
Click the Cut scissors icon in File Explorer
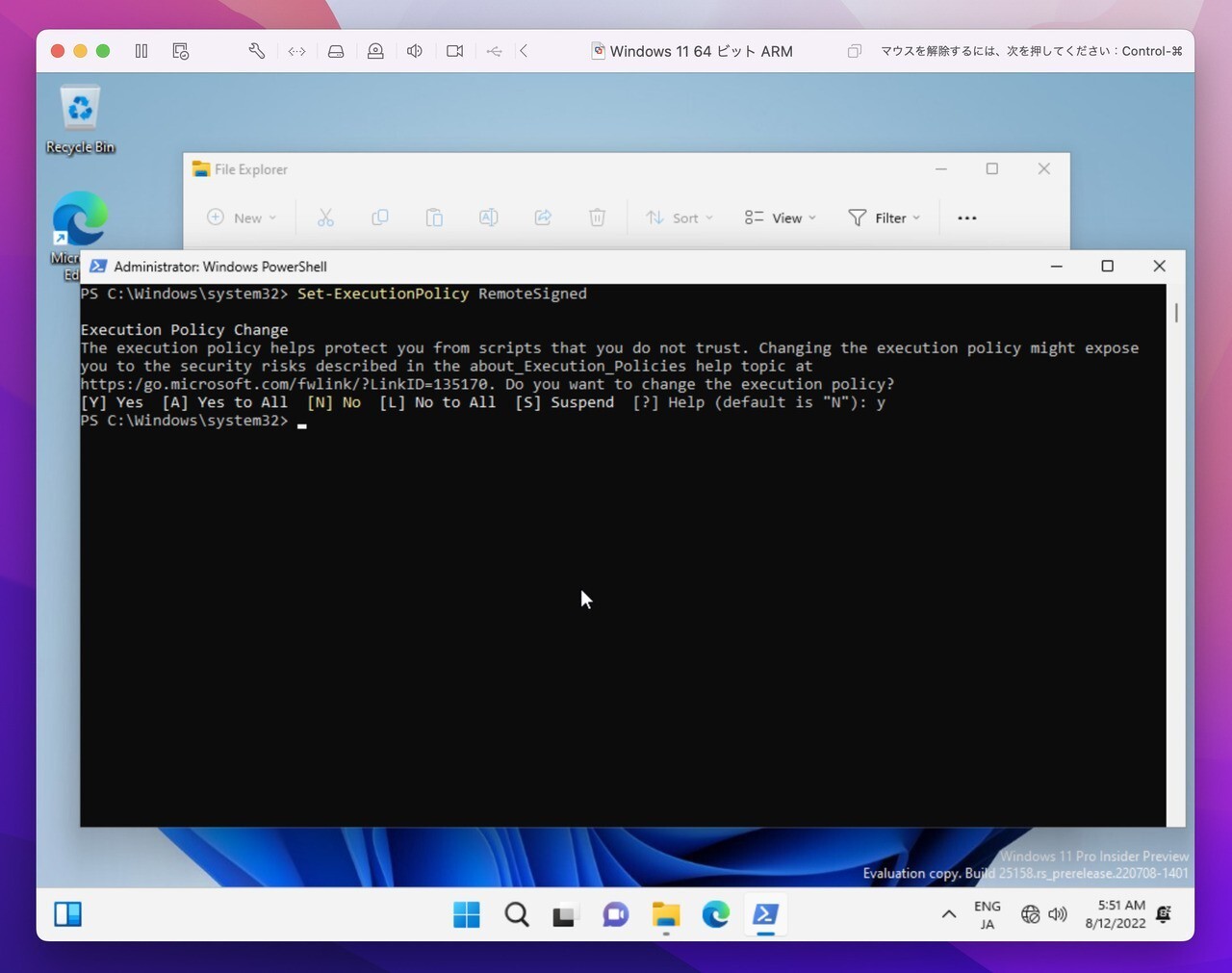(x=325, y=218)
